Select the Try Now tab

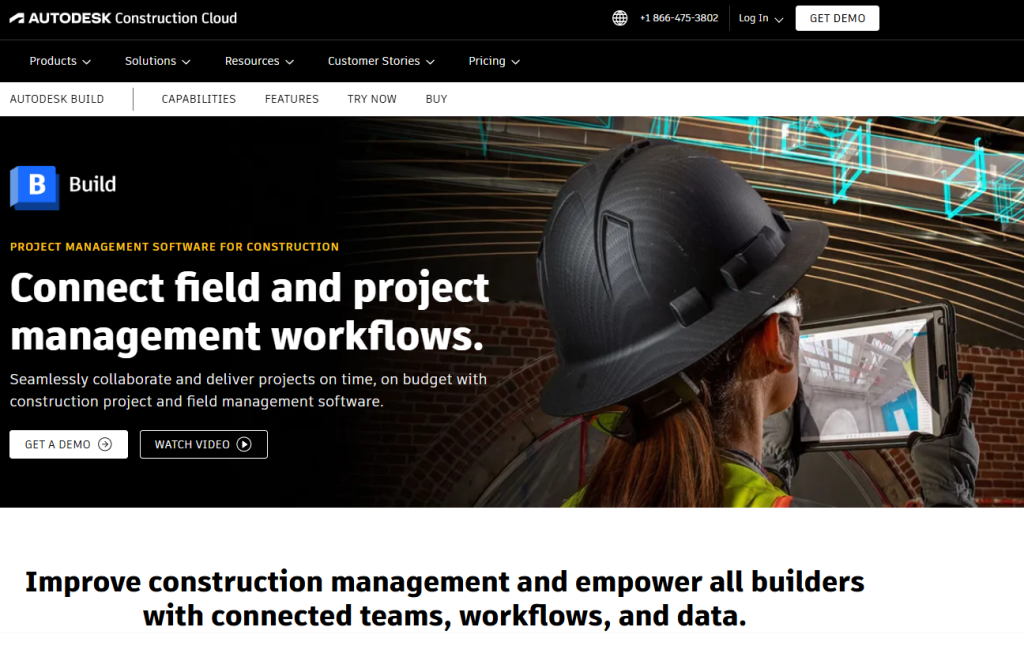click(372, 99)
